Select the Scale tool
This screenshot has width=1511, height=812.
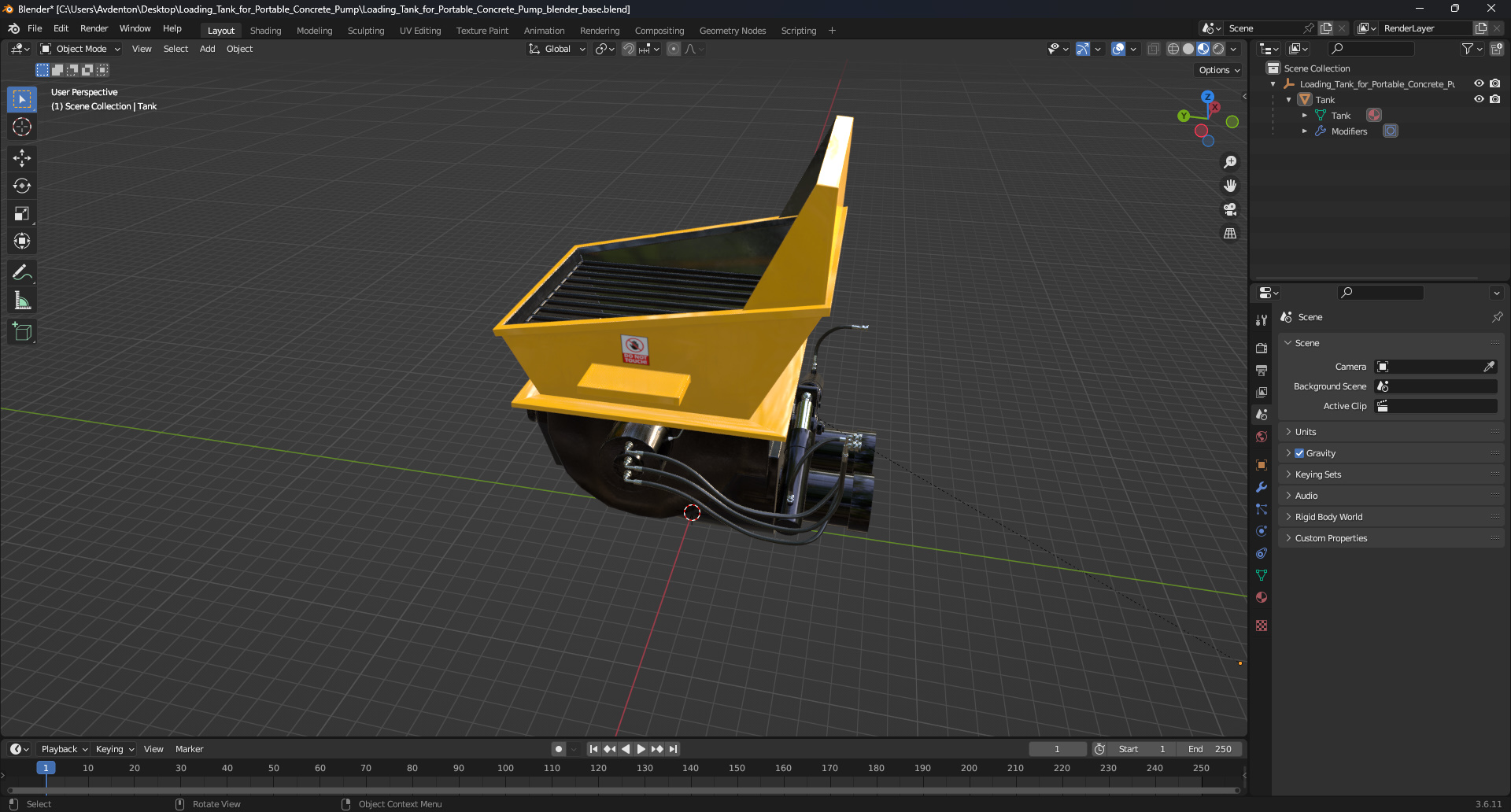point(22,213)
